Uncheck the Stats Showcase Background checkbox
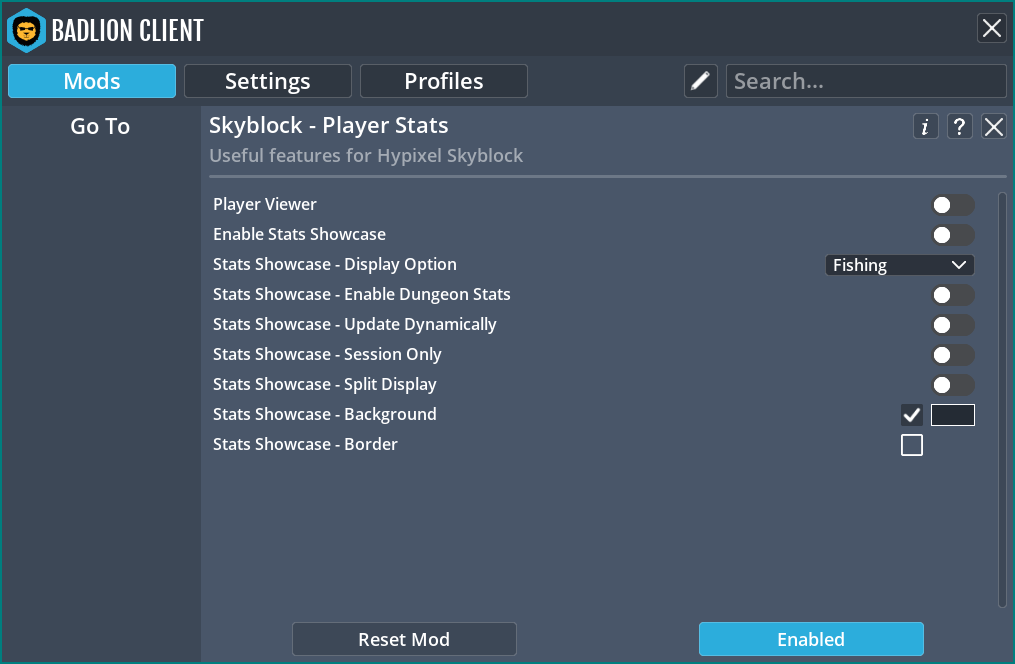1015x664 pixels. (911, 415)
